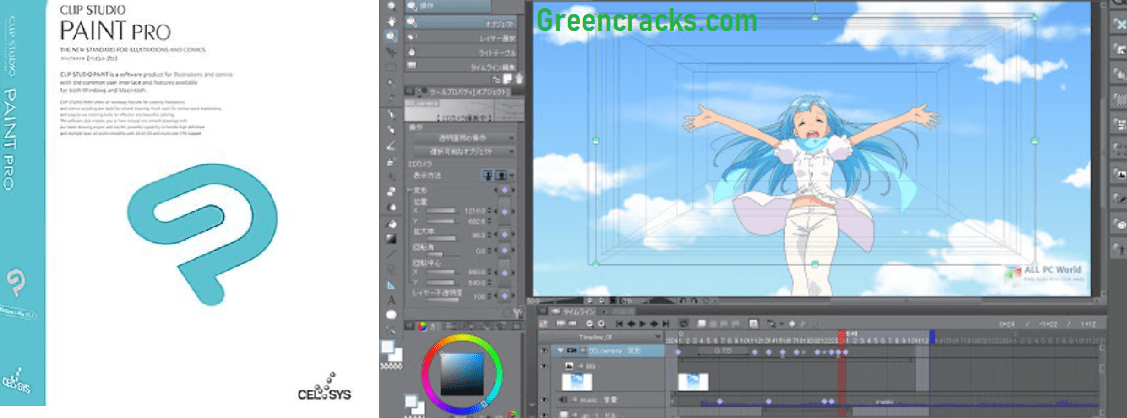Click the right middle camera frame handle
Screen dimensions: 1127x418
[x=1035, y=139]
